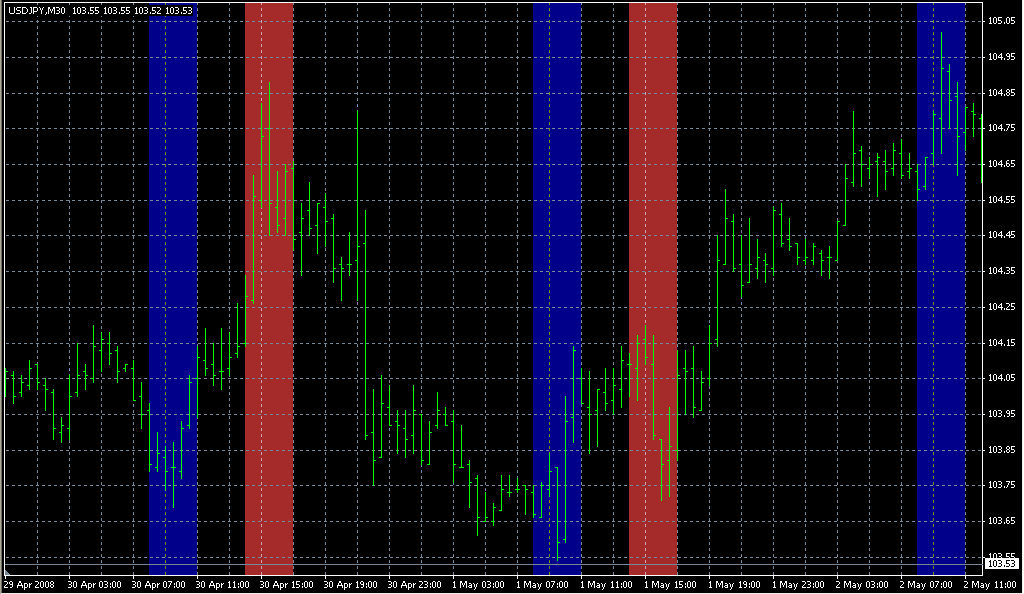Screen dimensions: 1024x594
Task: Click the 30 Apr 03:00 time label
Action: pos(93,584)
